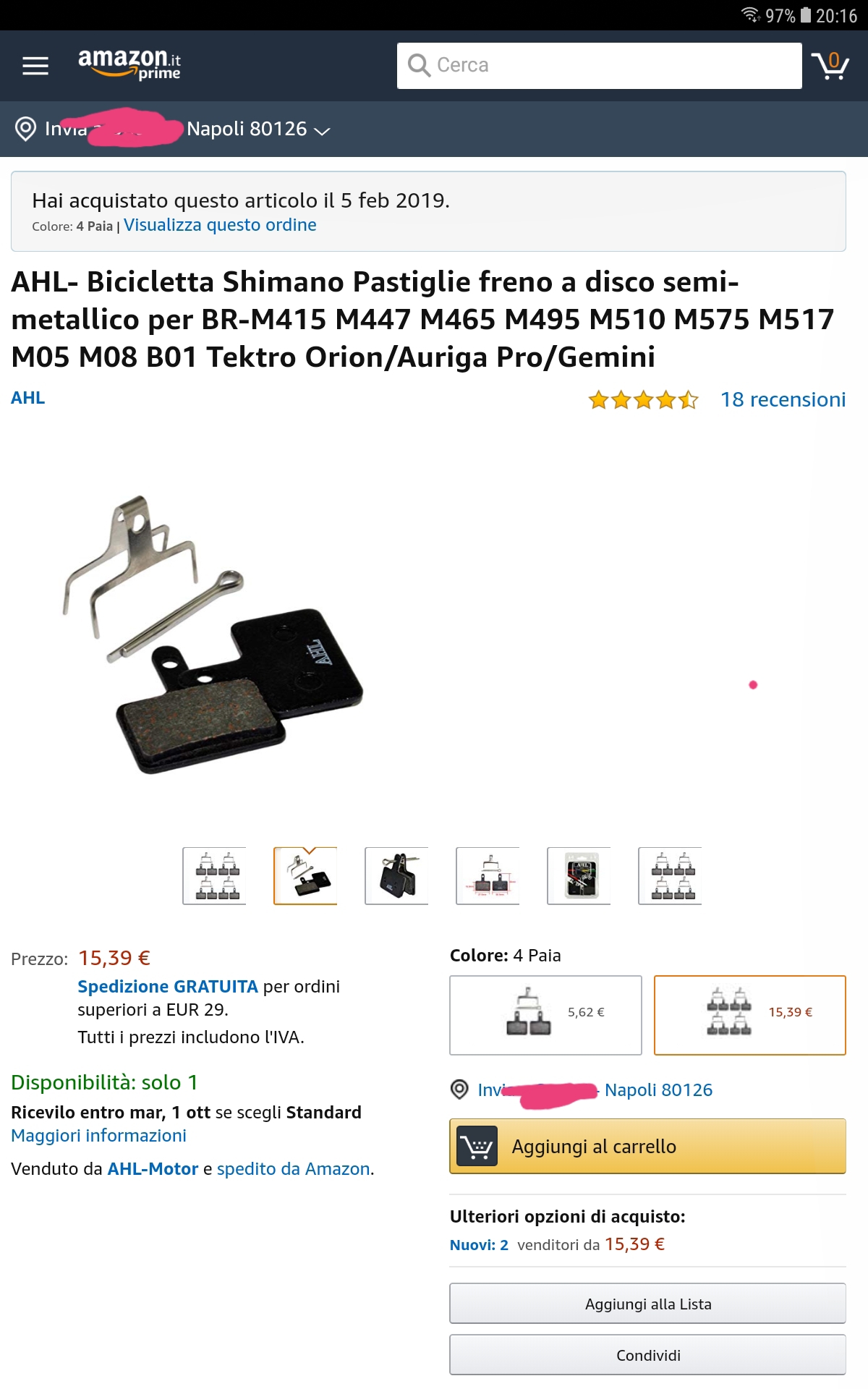868x1389 pixels.
Task: Tap the Amazon.it prime logo
Action: [x=129, y=64]
